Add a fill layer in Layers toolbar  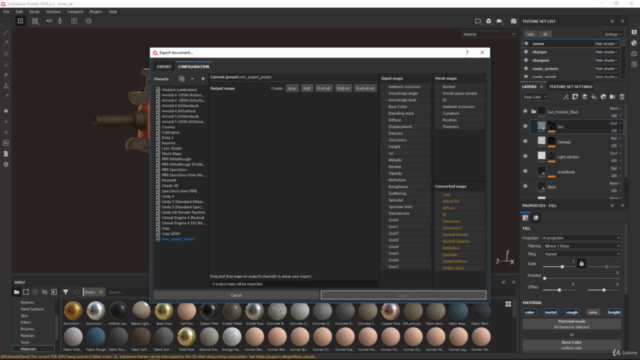coord(594,97)
